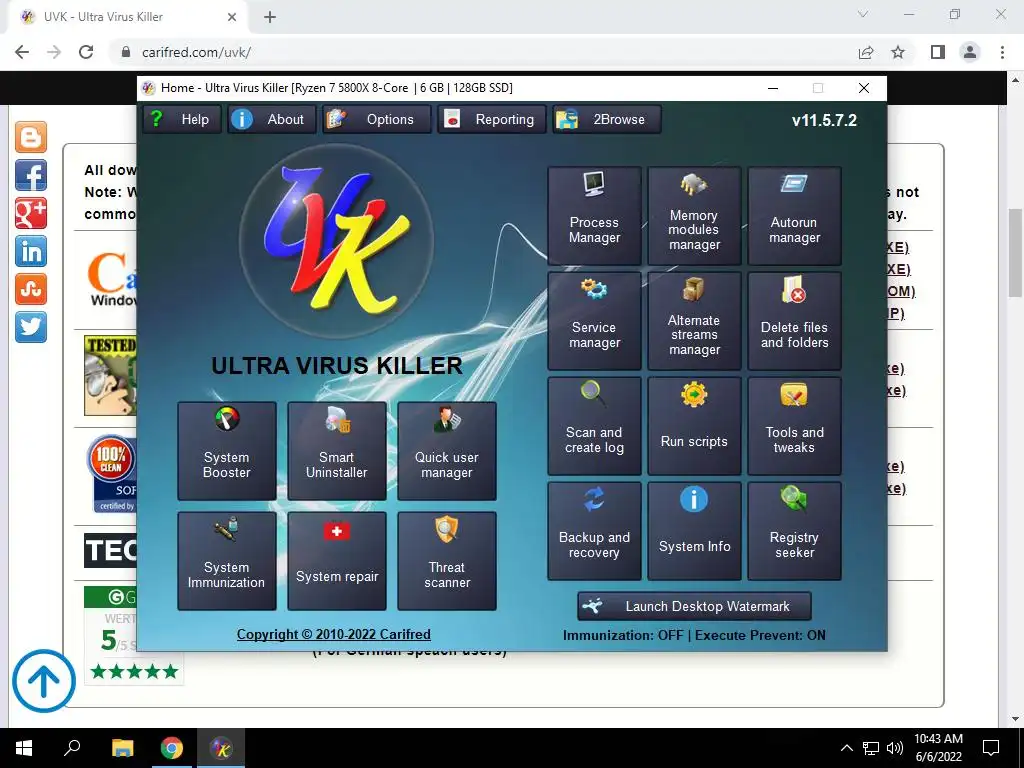Launch the 2Browse tool
The image size is (1024, 768).
607,120
